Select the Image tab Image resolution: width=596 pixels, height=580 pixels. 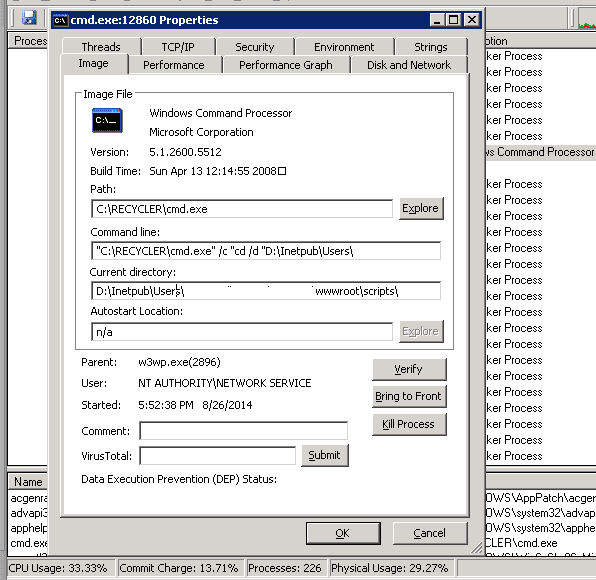(94, 63)
